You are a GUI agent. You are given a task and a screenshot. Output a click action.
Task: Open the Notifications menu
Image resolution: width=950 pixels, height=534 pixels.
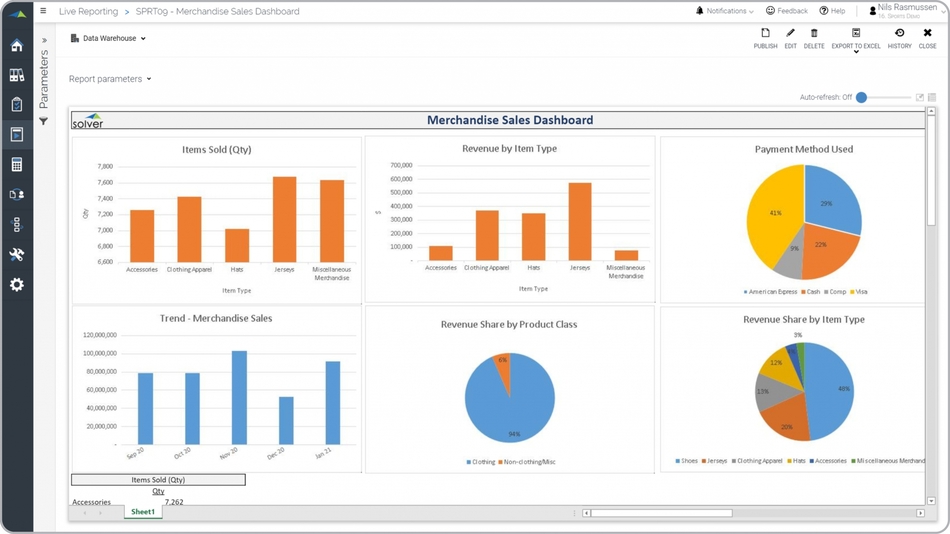(725, 11)
